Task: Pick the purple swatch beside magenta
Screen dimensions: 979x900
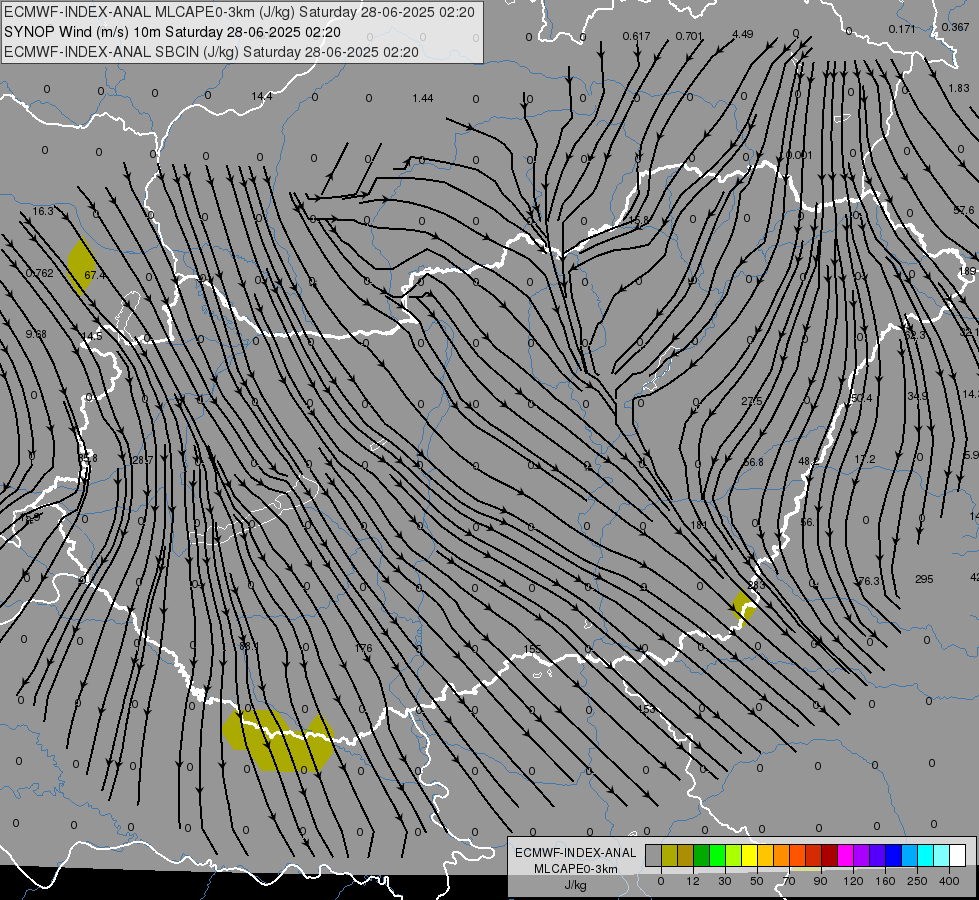Action: tap(862, 856)
